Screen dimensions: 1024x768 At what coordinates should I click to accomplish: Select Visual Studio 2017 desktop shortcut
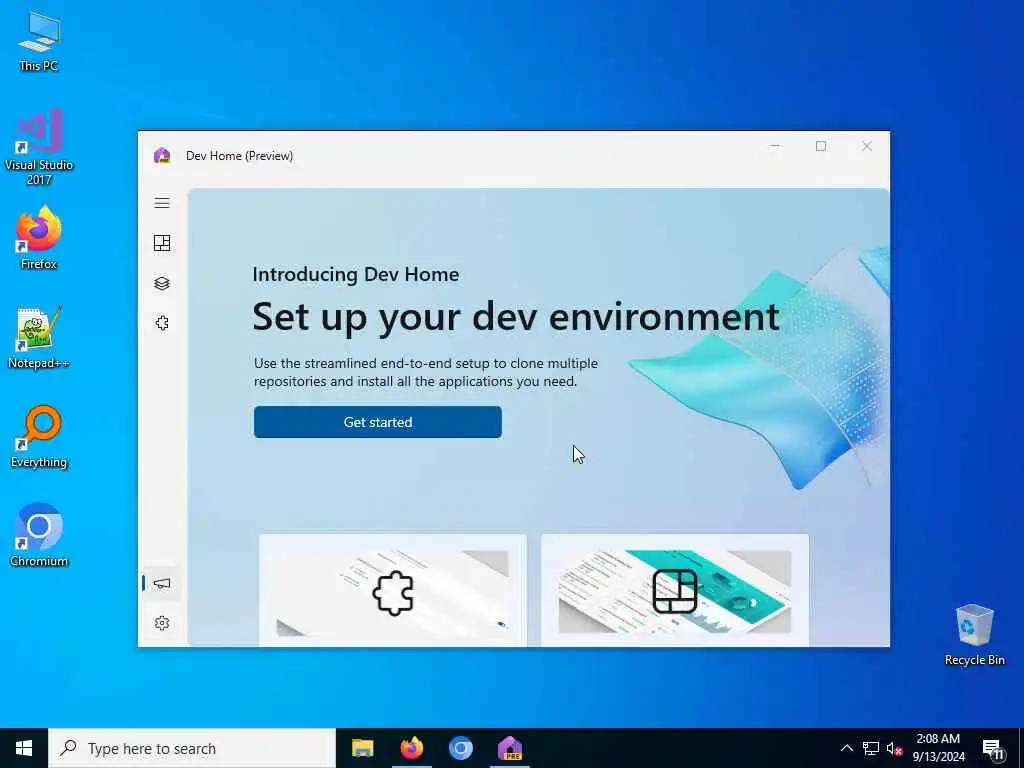tap(39, 147)
